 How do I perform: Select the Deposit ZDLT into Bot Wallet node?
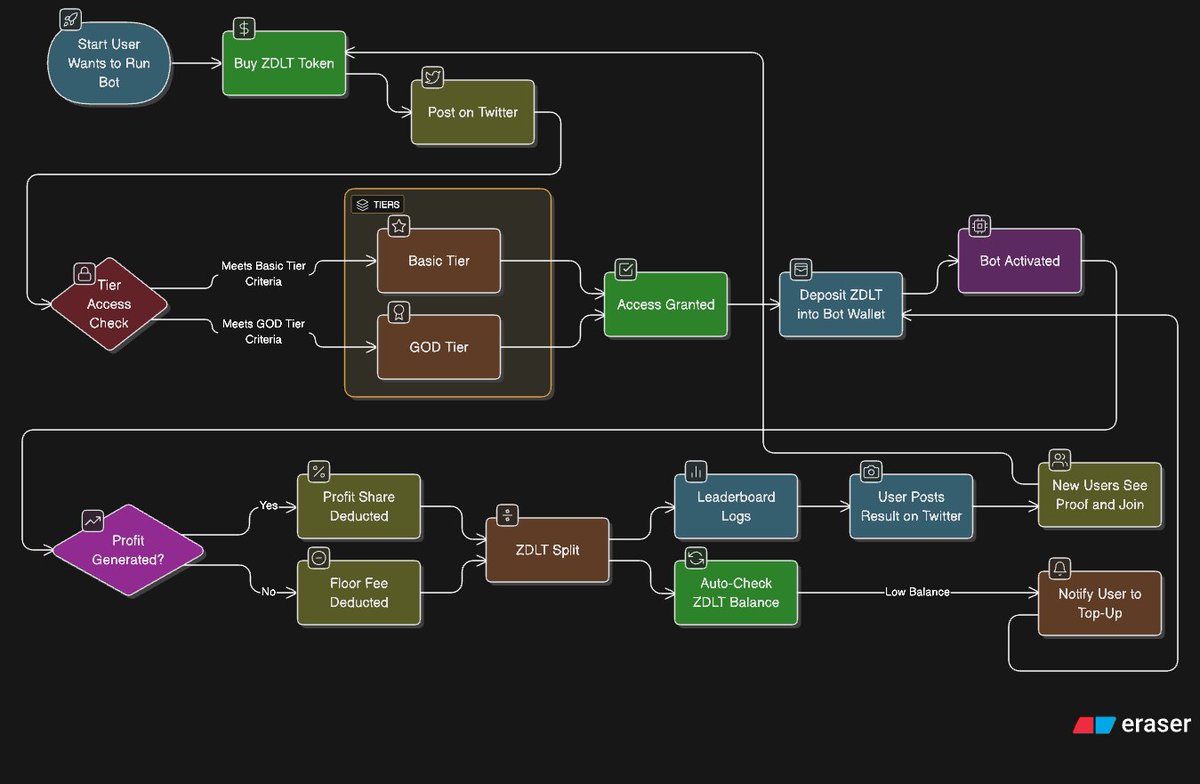point(841,304)
